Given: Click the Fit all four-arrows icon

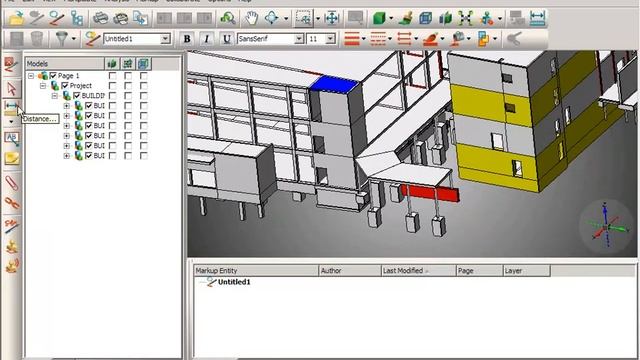Looking at the screenshot, I should pyautogui.click(x=332, y=18).
